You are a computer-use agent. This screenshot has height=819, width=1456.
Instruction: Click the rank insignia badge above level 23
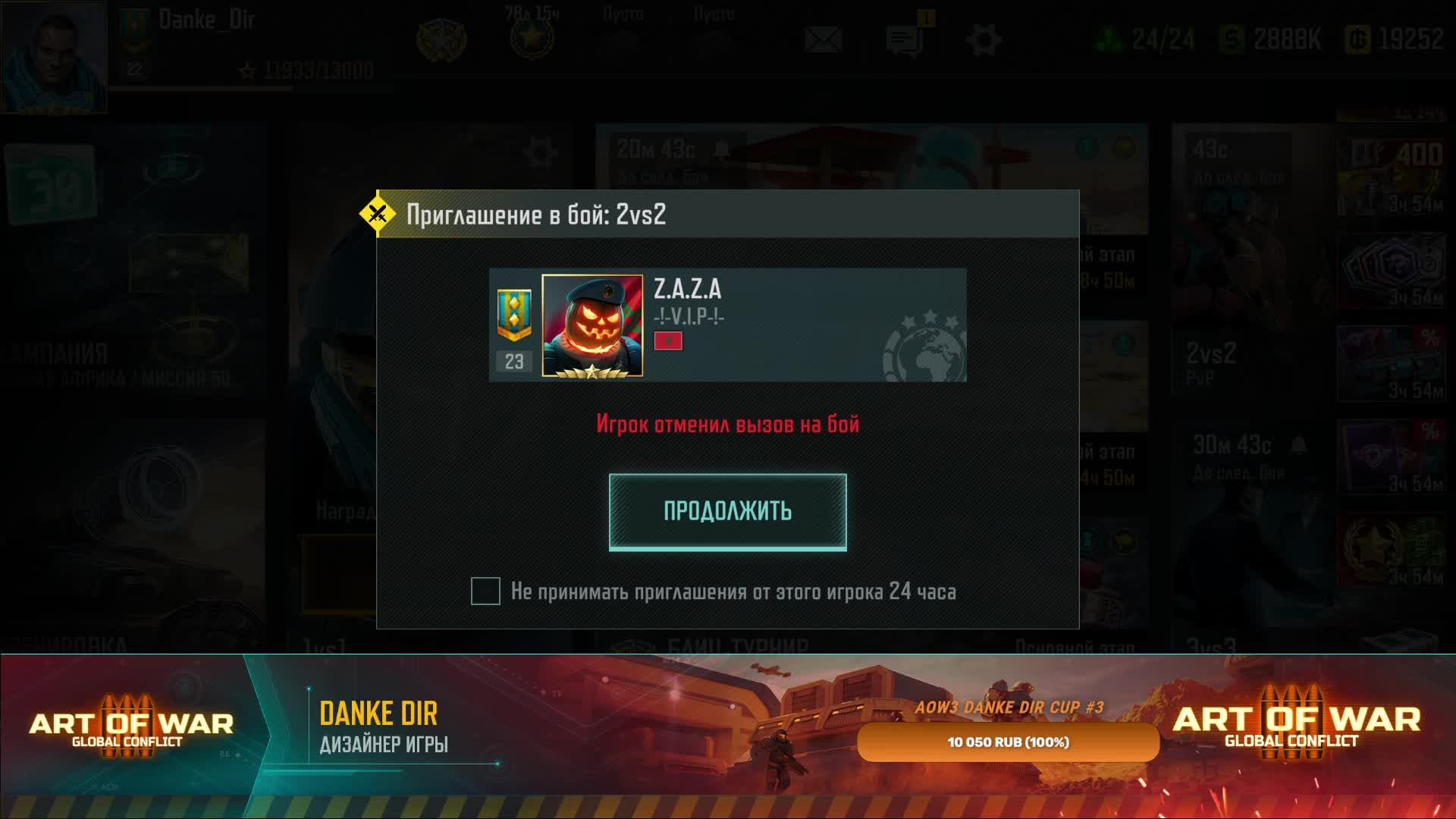(x=513, y=315)
